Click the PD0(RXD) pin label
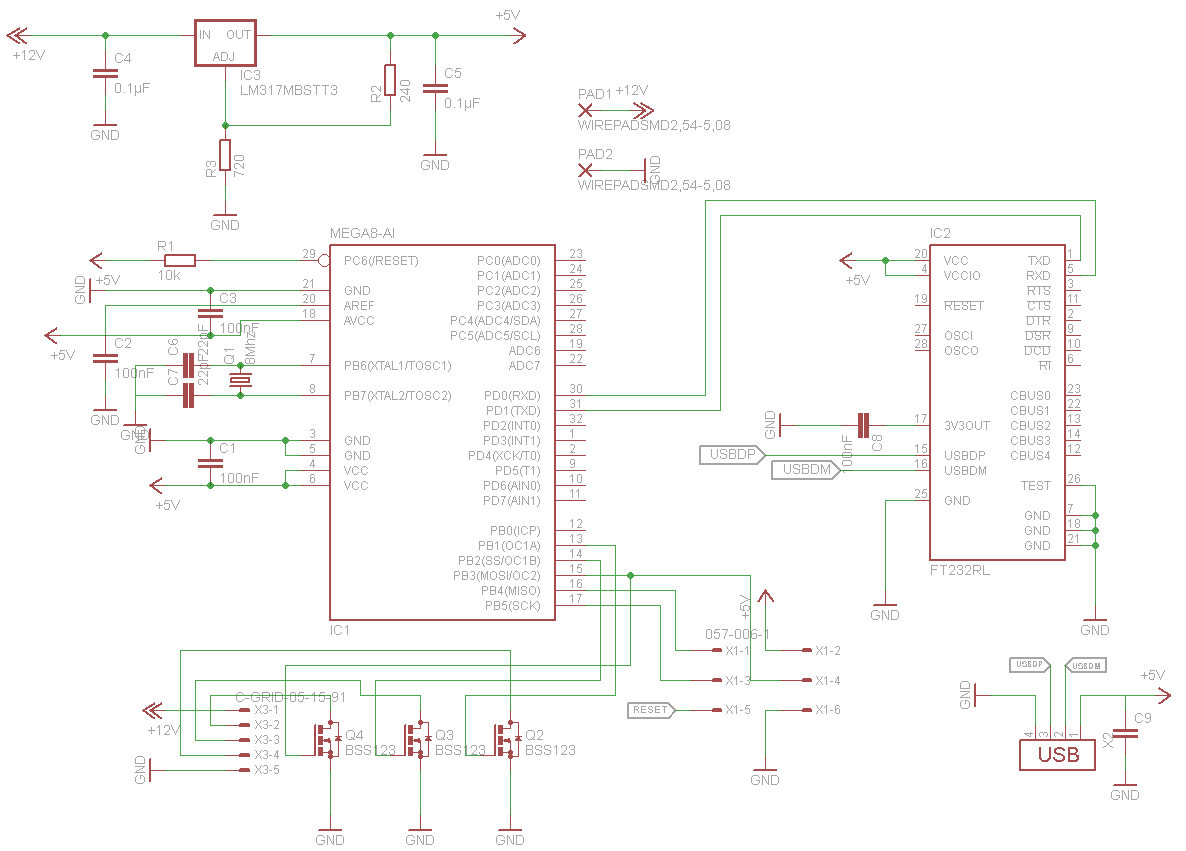Image resolution: width=1186 pixels, height=851 pixels. (512, 396)
